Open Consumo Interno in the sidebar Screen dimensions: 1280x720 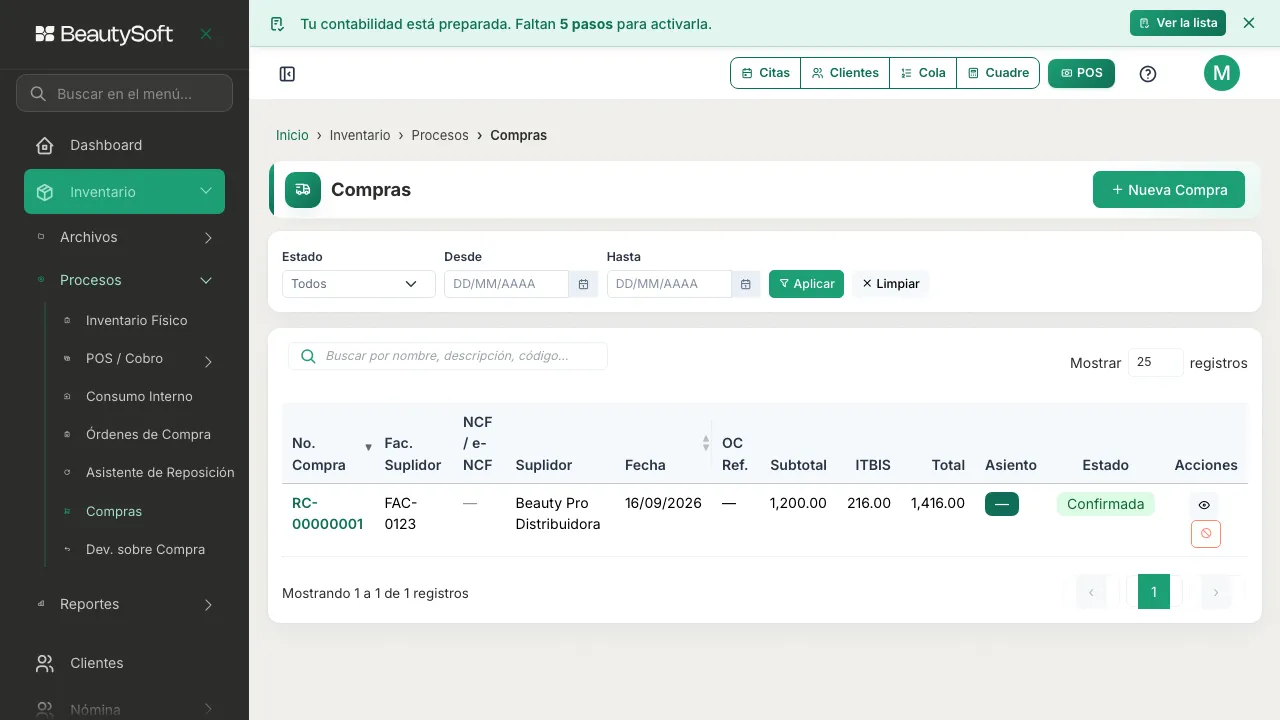(138, 397)
